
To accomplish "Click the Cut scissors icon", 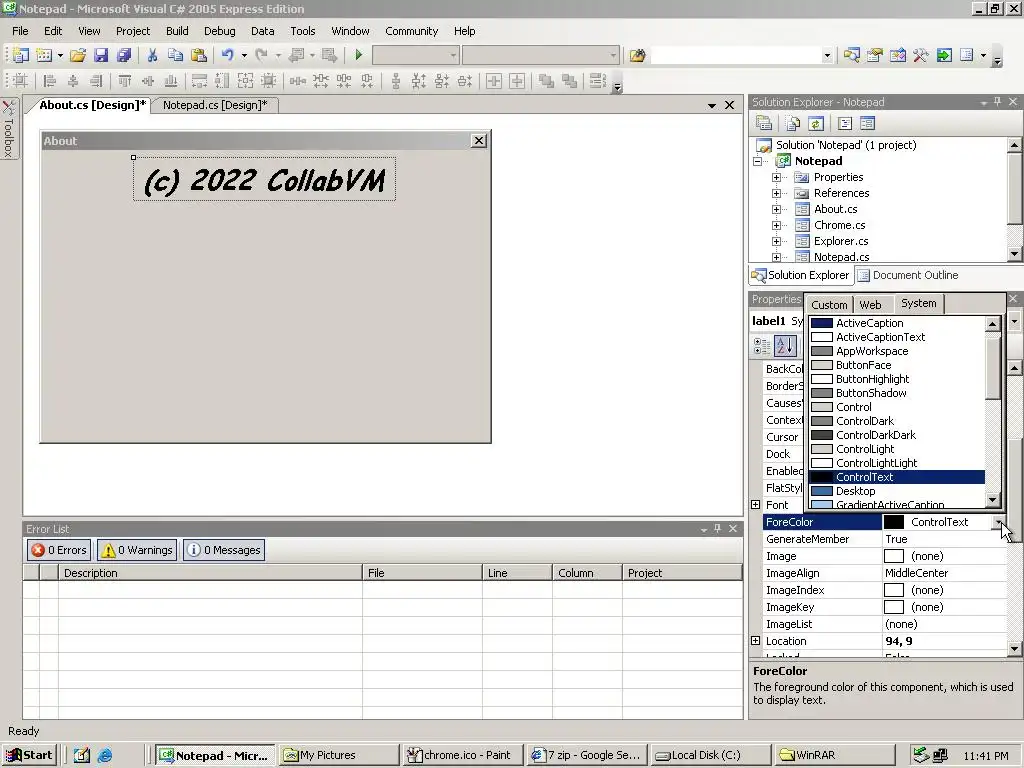I will click(152, 56).
